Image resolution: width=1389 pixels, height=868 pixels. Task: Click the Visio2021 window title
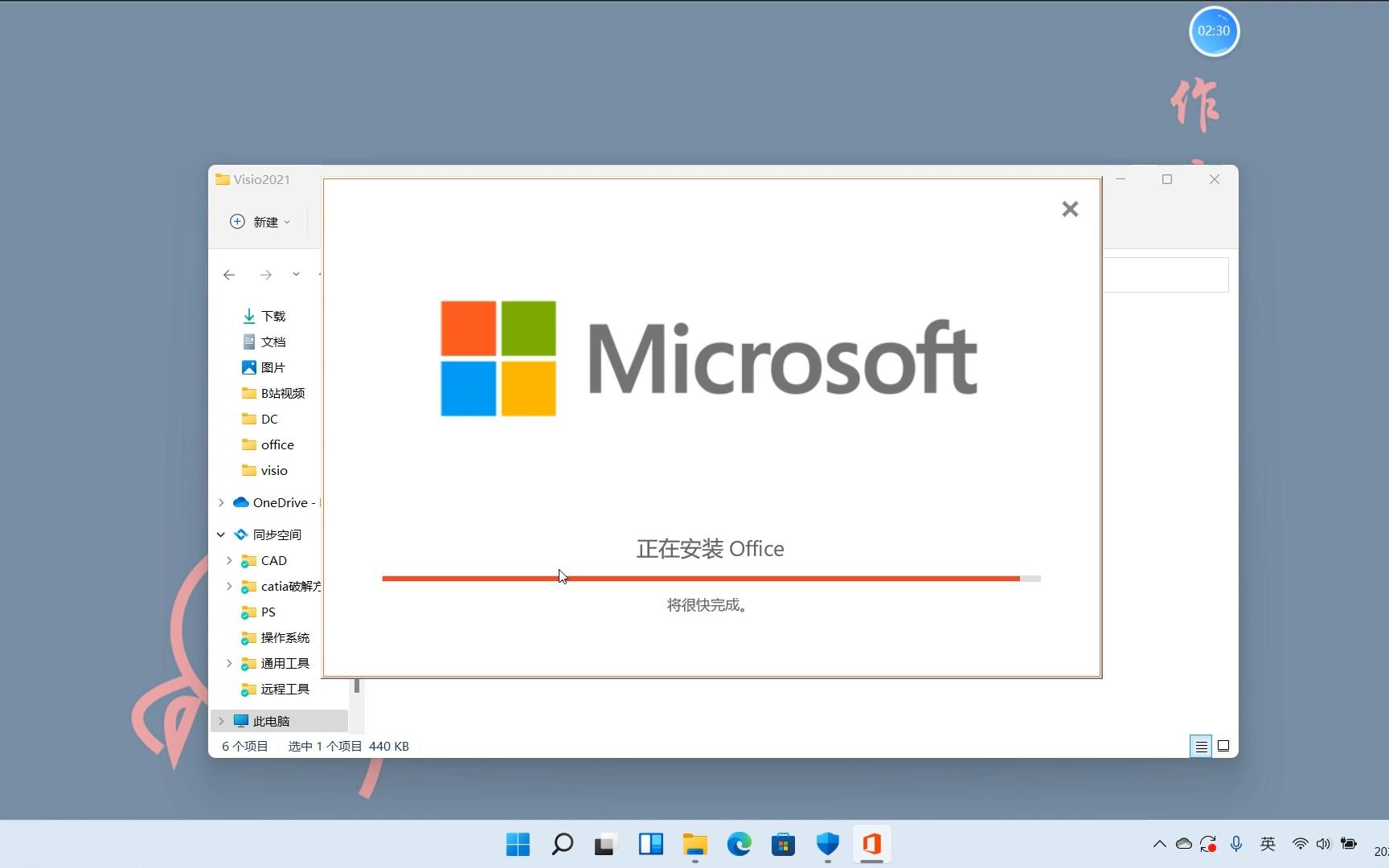[x=262, y=179]
